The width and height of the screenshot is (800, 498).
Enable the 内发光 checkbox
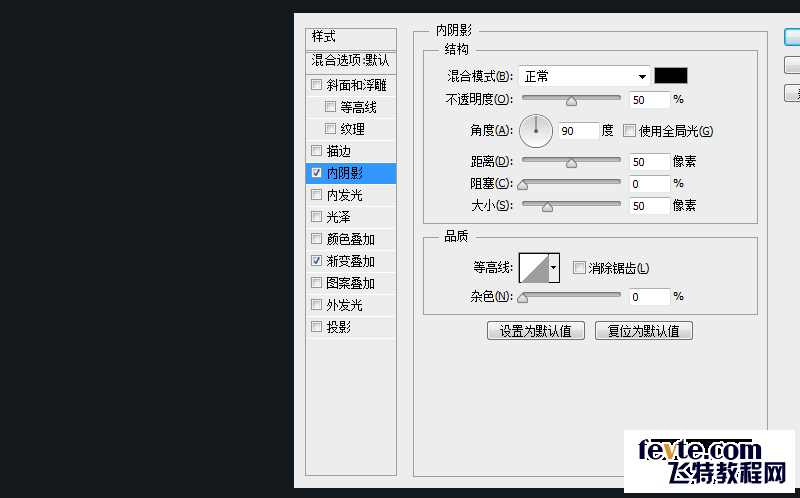point(316,194)
